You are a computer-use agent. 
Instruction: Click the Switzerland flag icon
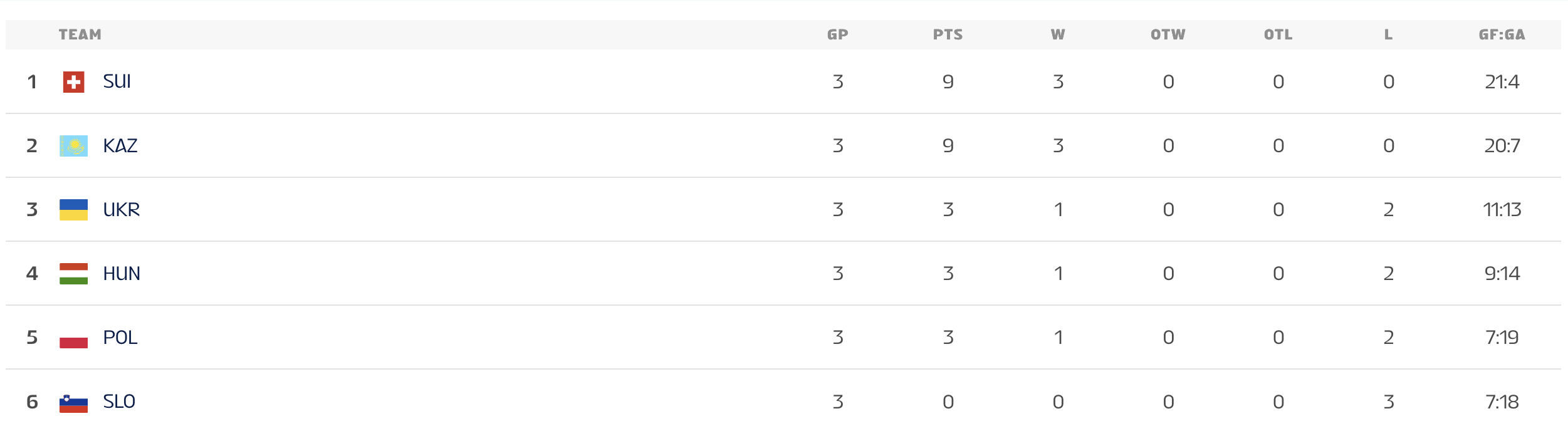[x=73, y=82]
